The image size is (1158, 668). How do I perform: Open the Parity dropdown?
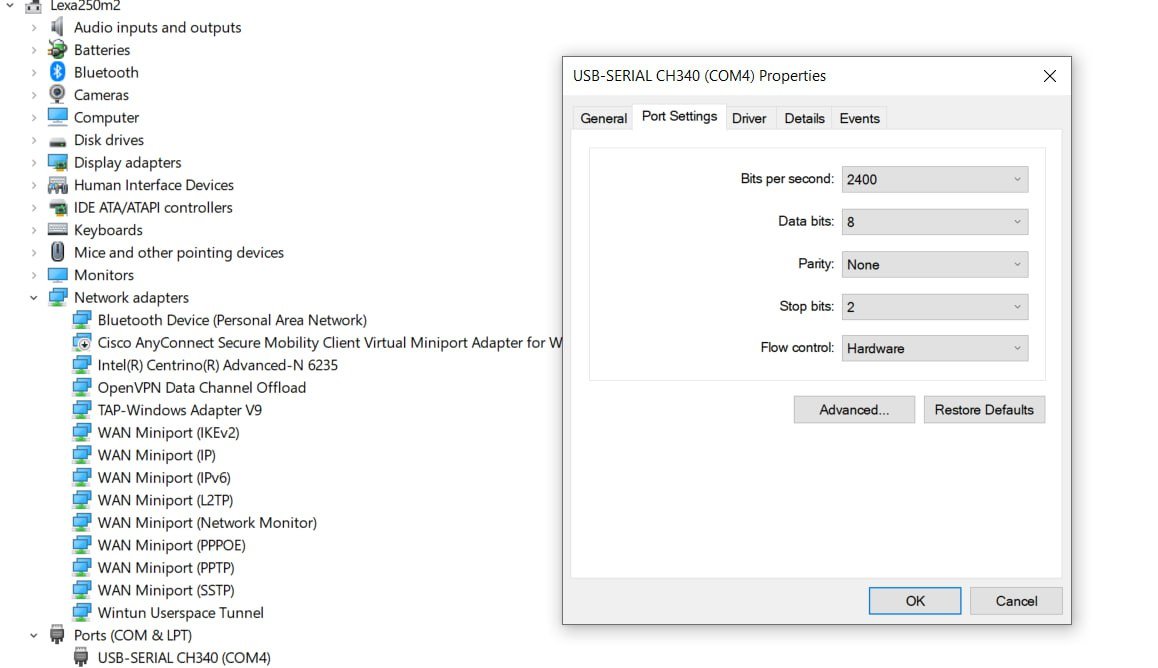click(934, 265)
